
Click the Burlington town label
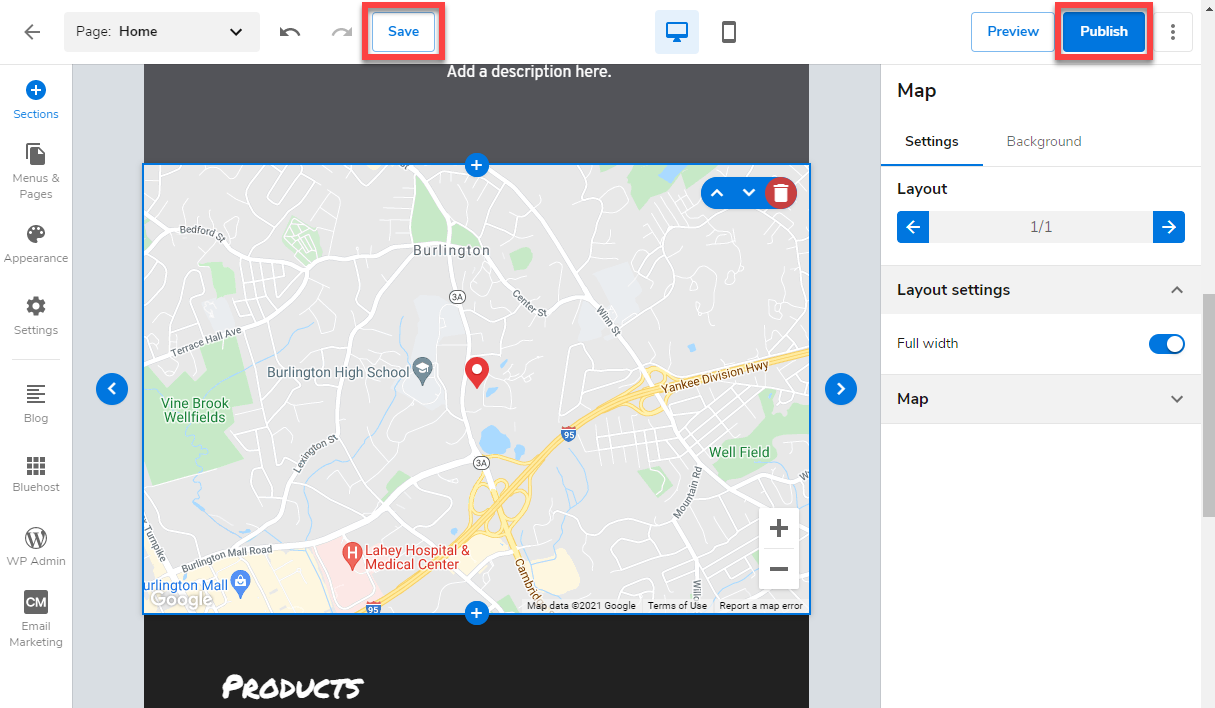pos(452,250)
